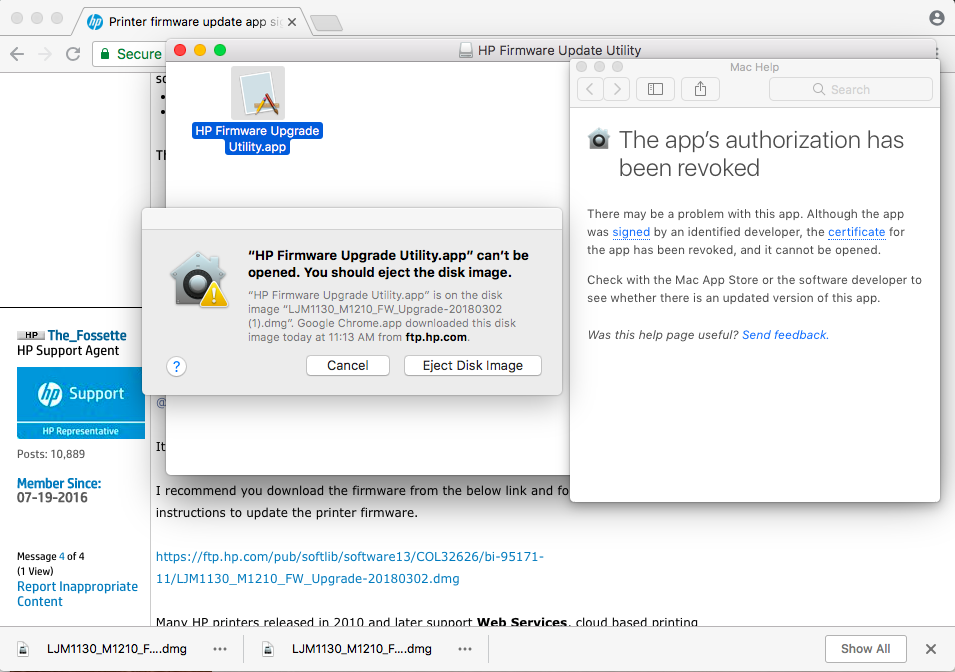Click the Send feedback link

point(785,335)
